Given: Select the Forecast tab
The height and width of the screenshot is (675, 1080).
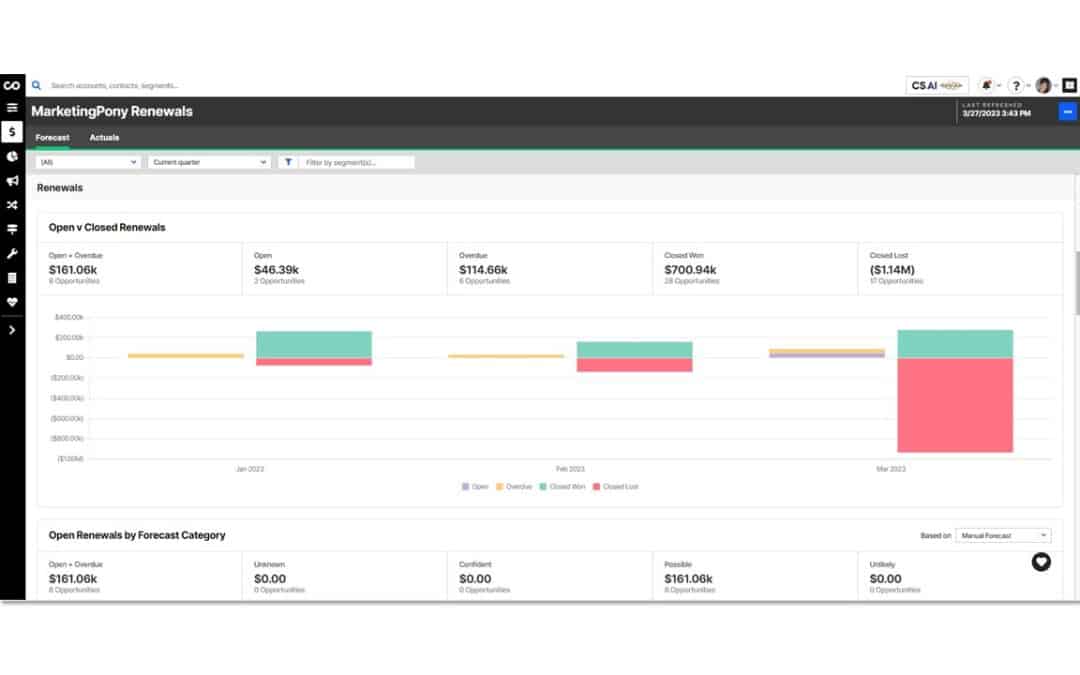Looking at the screenshot, I should pyautogui.click(x=52, y=138).
